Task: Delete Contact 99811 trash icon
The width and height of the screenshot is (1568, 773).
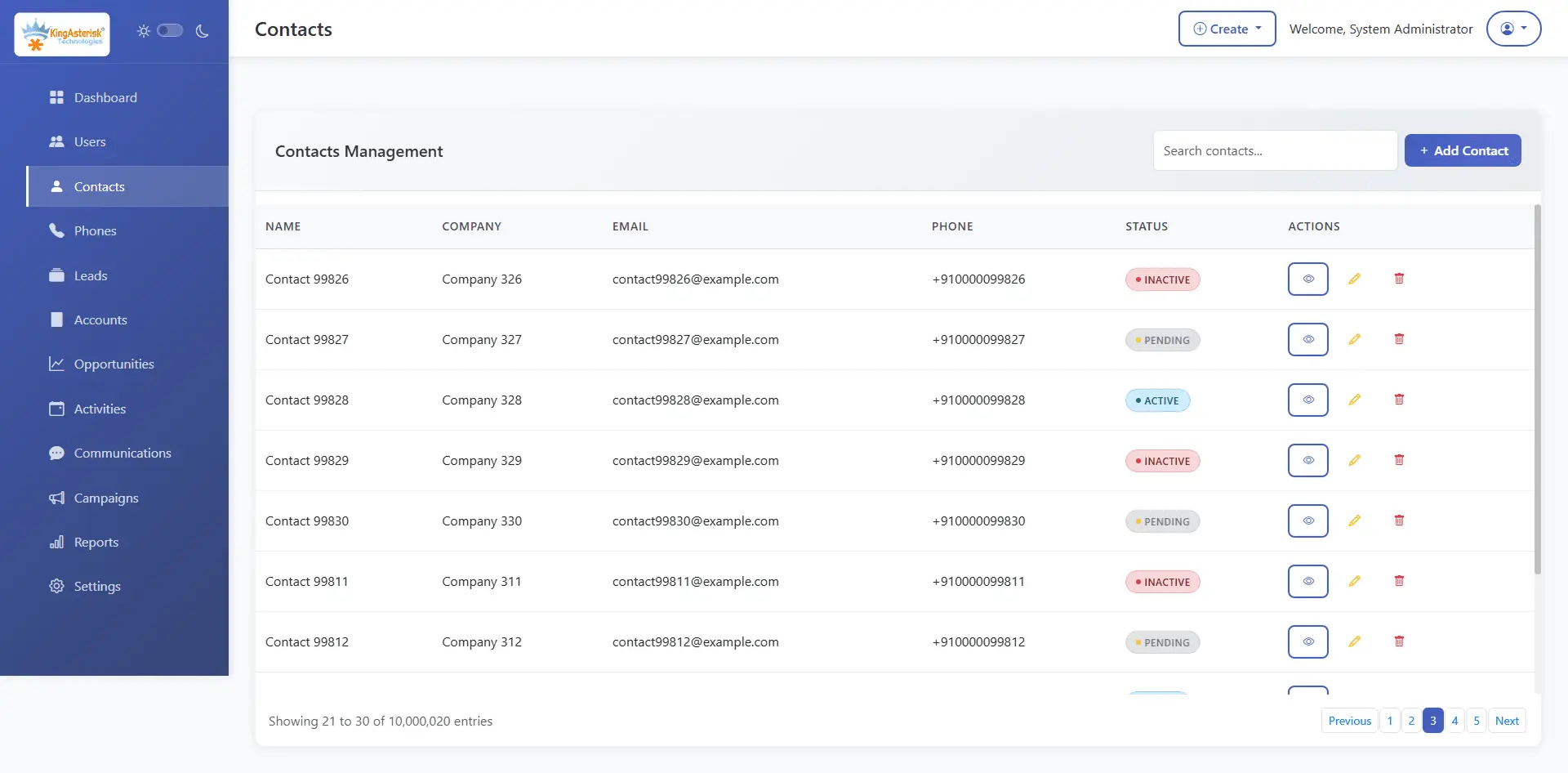Action: click(x=1399, y=581)
